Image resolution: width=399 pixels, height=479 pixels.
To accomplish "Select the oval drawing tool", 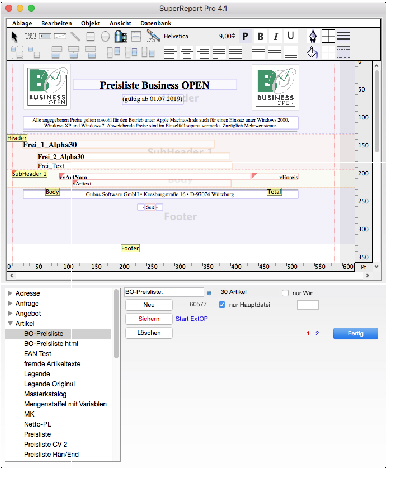I will [x=105, y=36].
